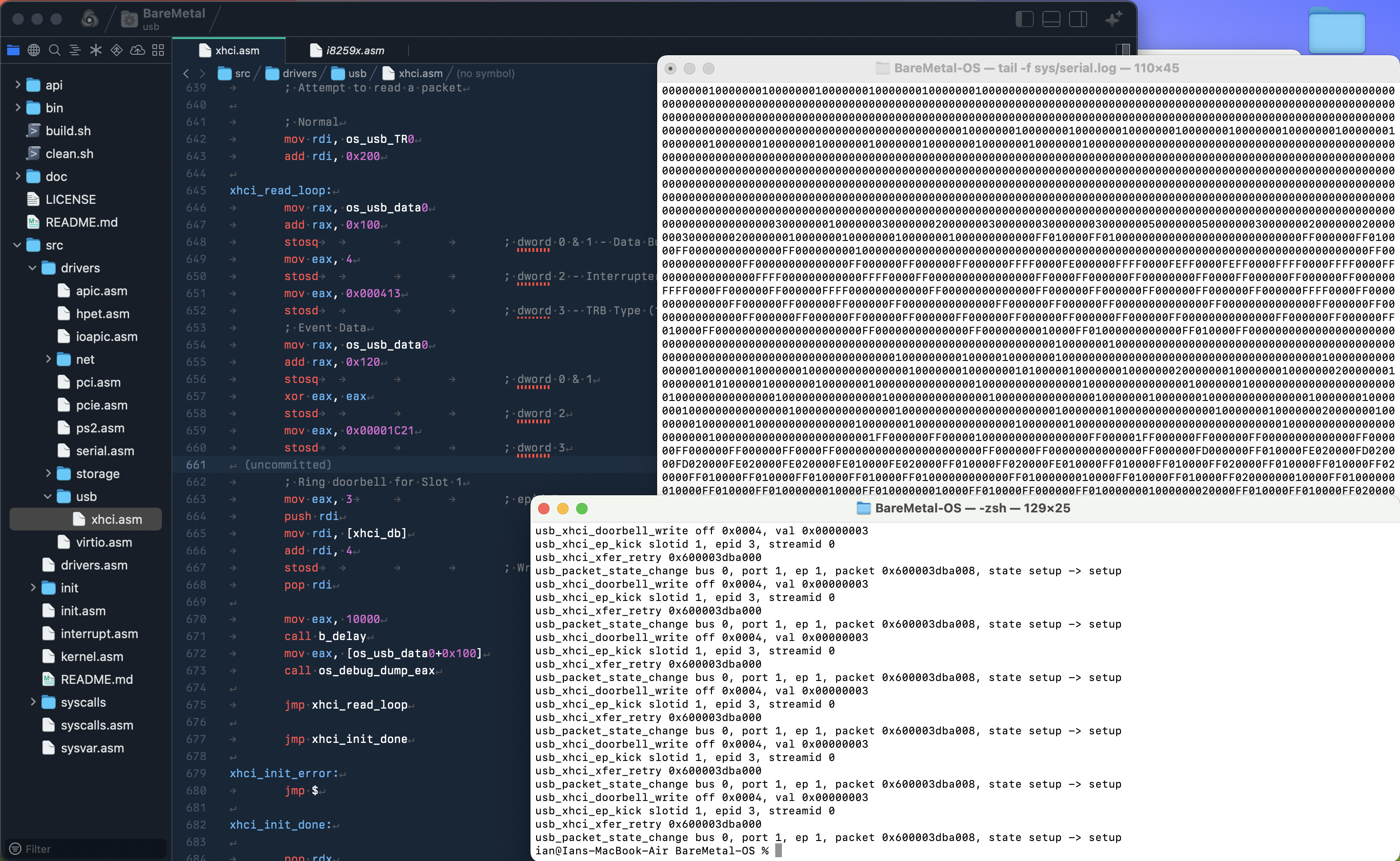Click the sparkle assistant icon in the toolbar
1400x861 pixels.
point(1114,19)
